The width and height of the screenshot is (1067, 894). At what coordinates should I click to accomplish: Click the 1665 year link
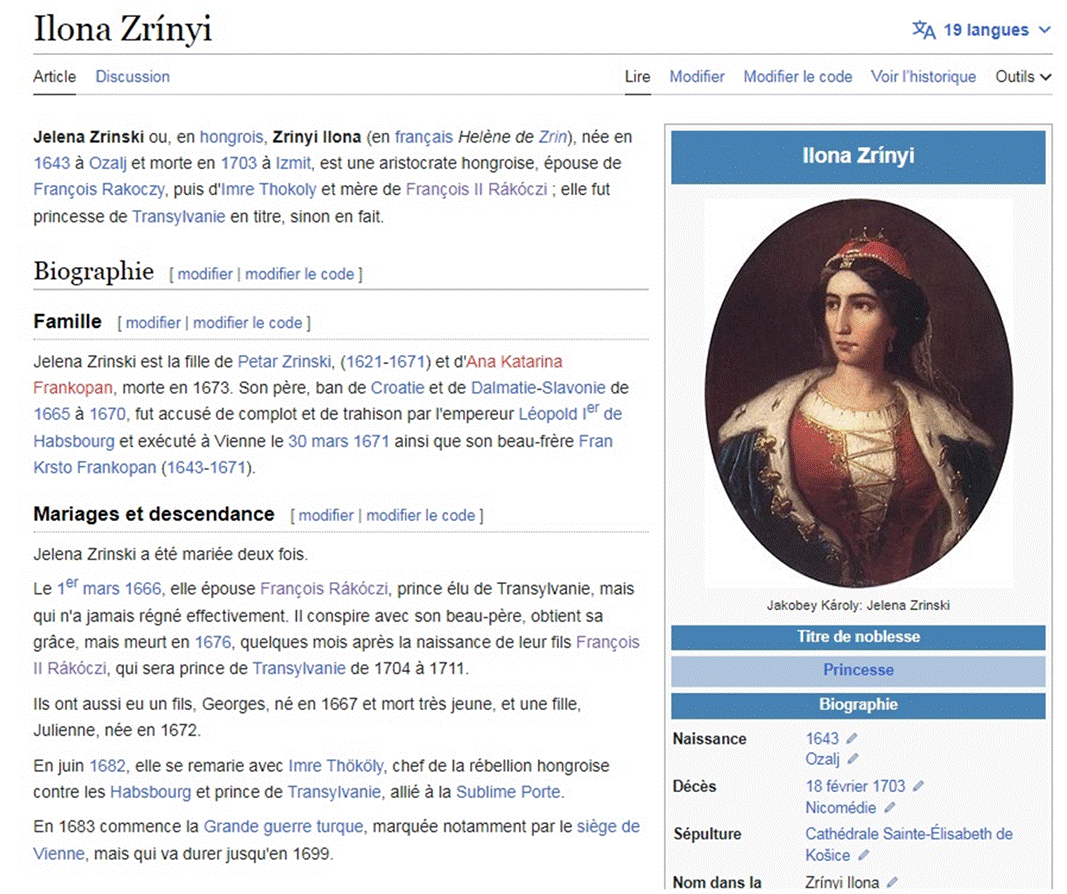(x=52, y=414)
